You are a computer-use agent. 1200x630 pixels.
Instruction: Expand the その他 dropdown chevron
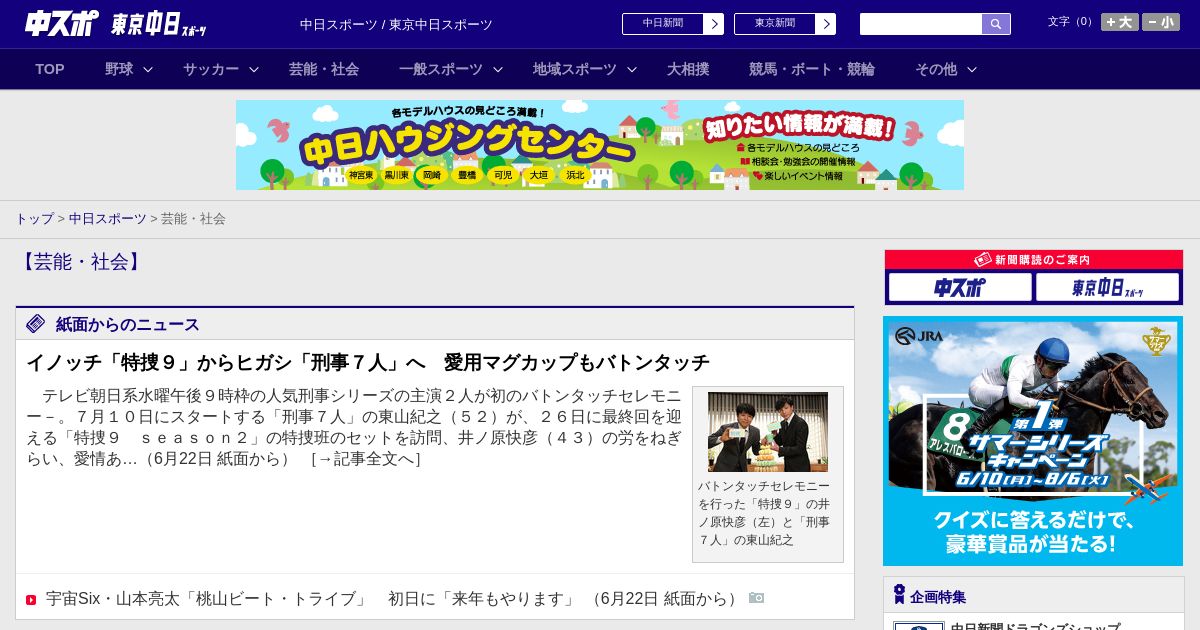[x=972, y=70]
